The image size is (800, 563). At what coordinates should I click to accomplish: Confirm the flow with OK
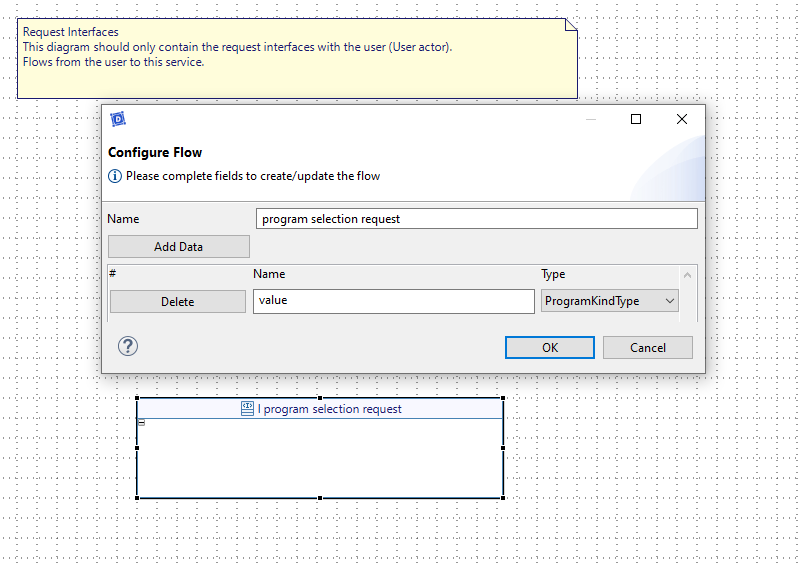click(x=549, y=348)
